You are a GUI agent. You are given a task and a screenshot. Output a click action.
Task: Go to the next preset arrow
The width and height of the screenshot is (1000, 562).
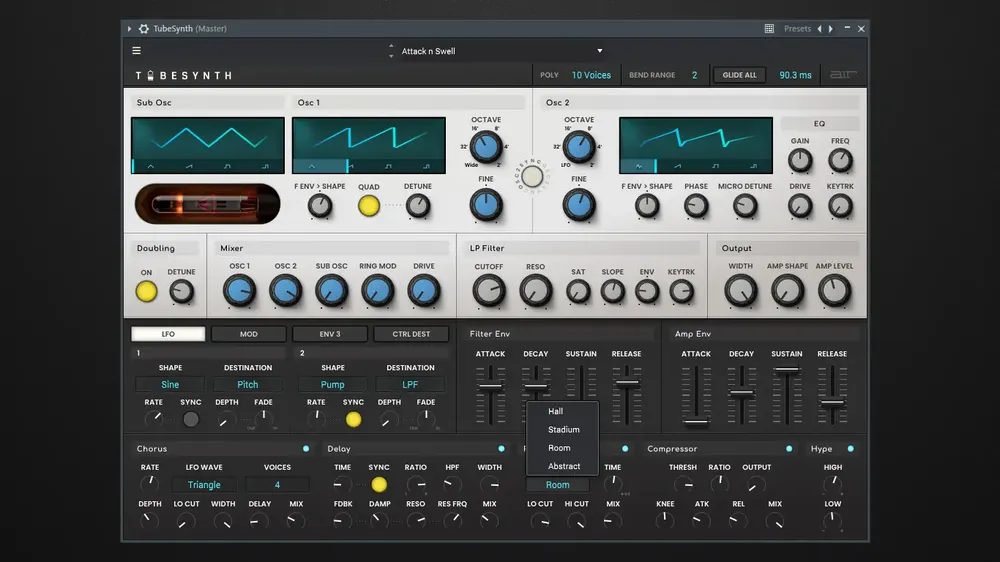coord(830,29)
